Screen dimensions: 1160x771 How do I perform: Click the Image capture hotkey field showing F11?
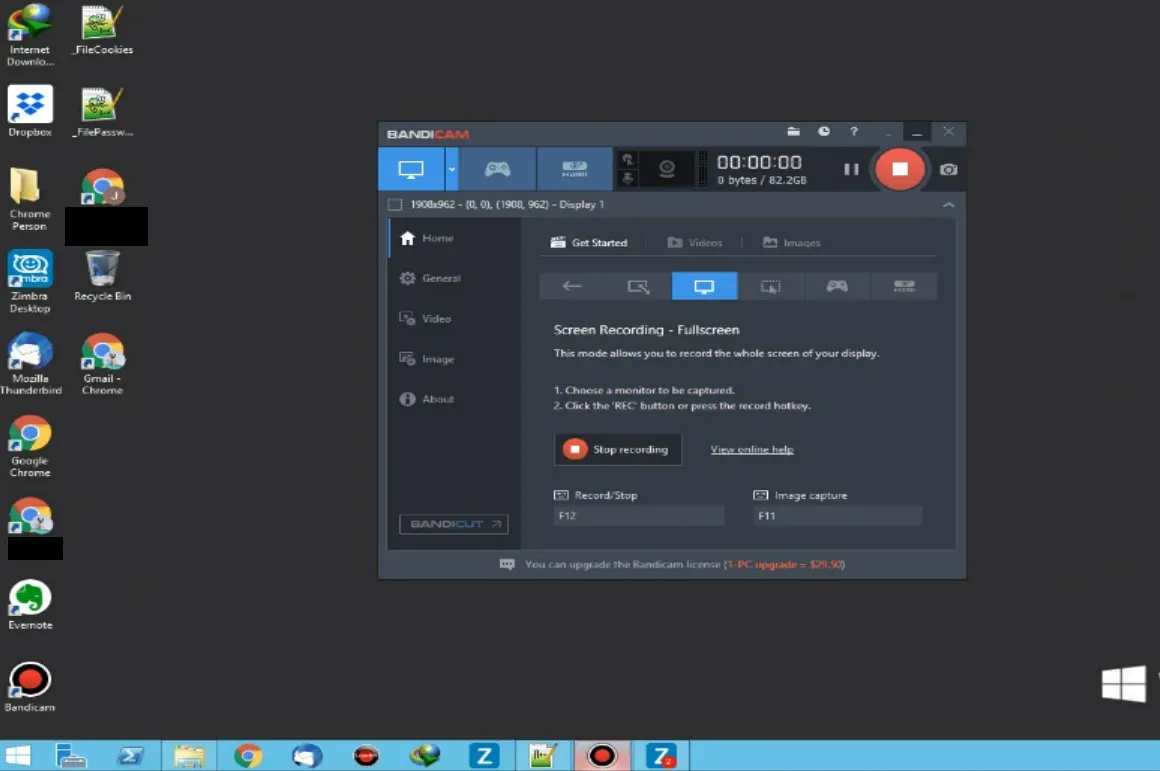pos(837,516)
